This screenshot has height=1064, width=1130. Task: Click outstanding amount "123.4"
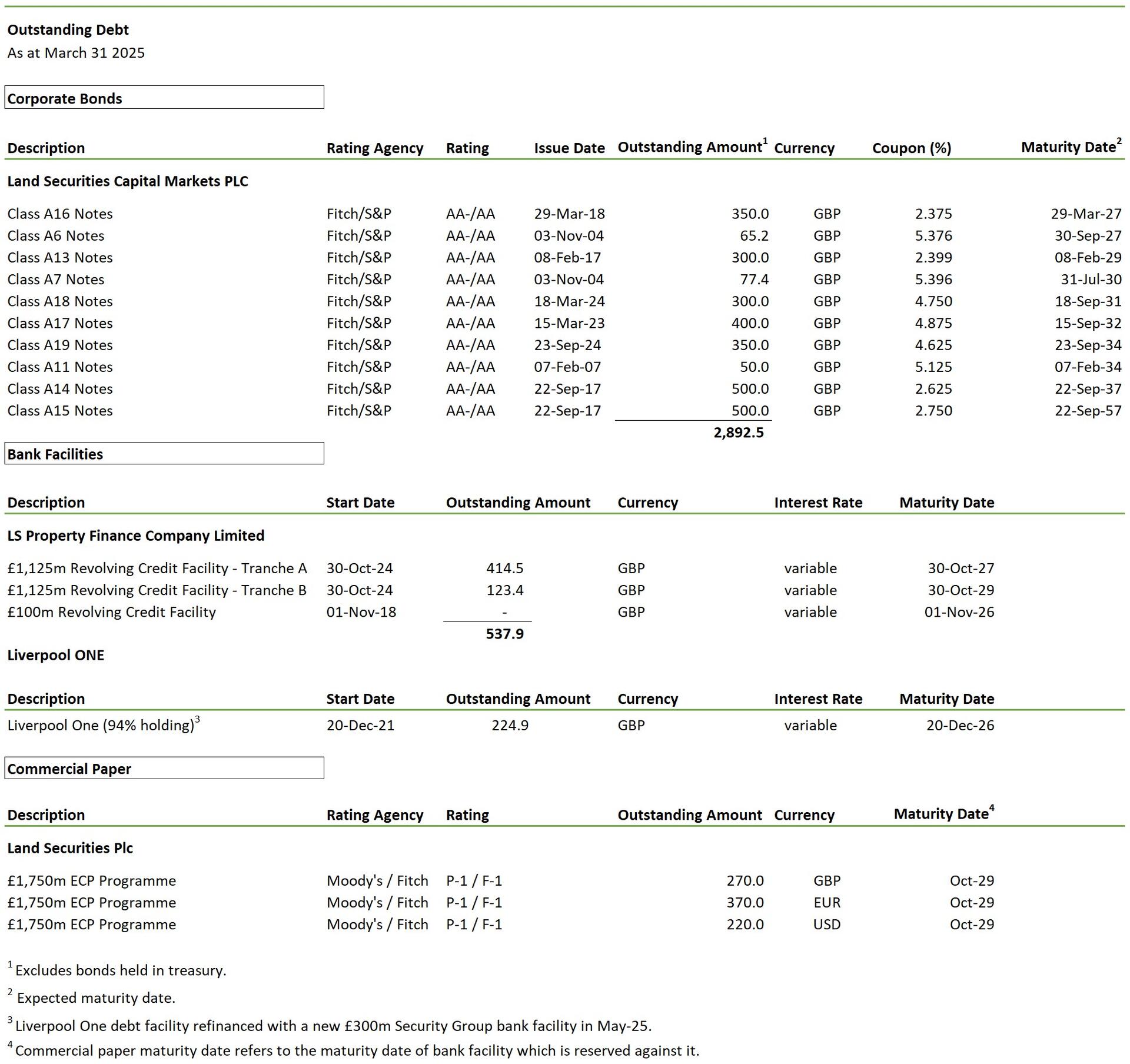(x=505, y=590)
